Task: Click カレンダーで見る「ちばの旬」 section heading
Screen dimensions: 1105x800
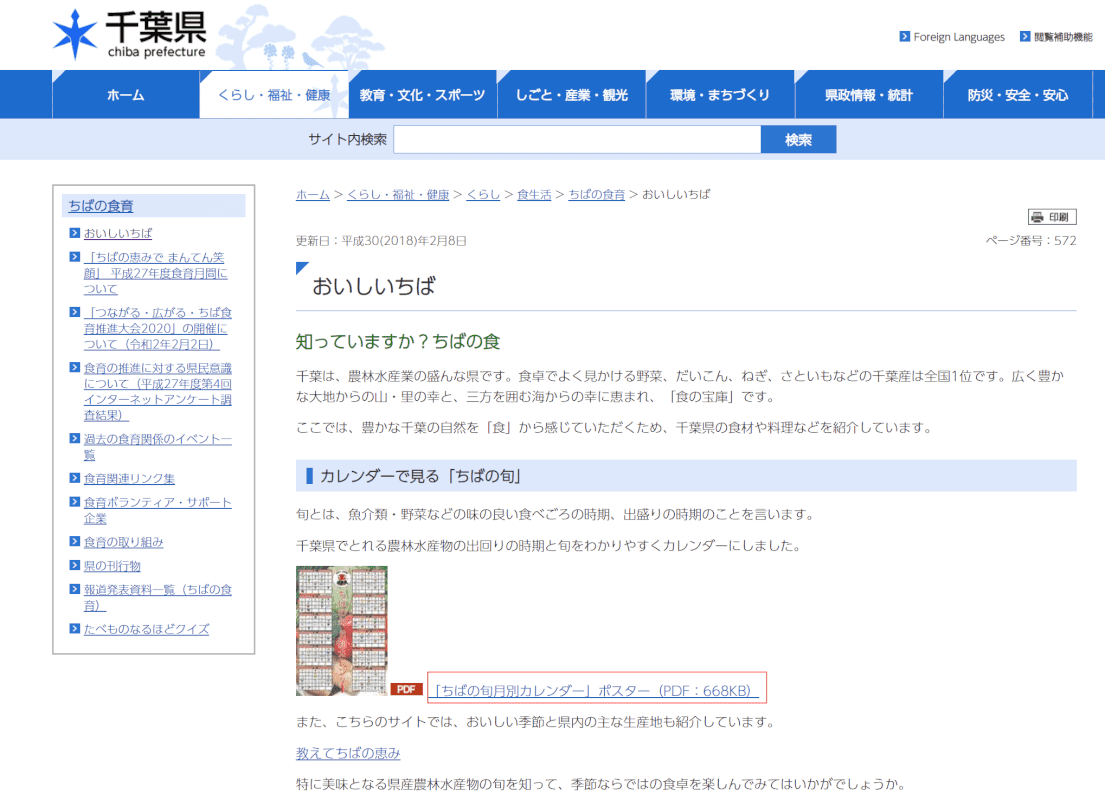Action: point(420,476)
